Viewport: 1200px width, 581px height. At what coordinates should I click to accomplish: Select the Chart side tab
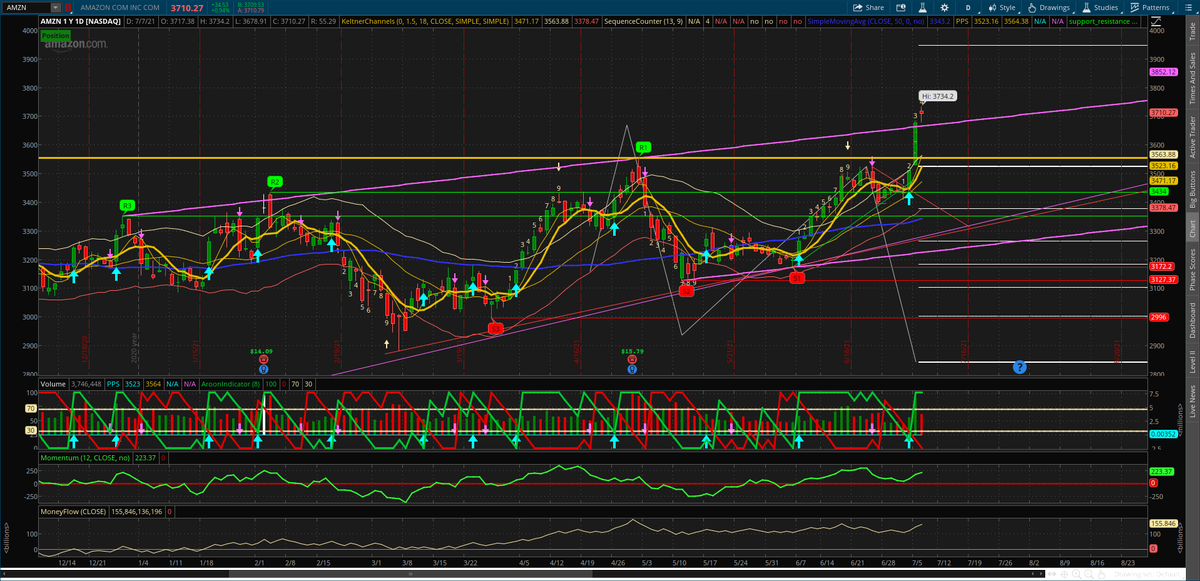pyautogui.click(x=1191, y=229)
